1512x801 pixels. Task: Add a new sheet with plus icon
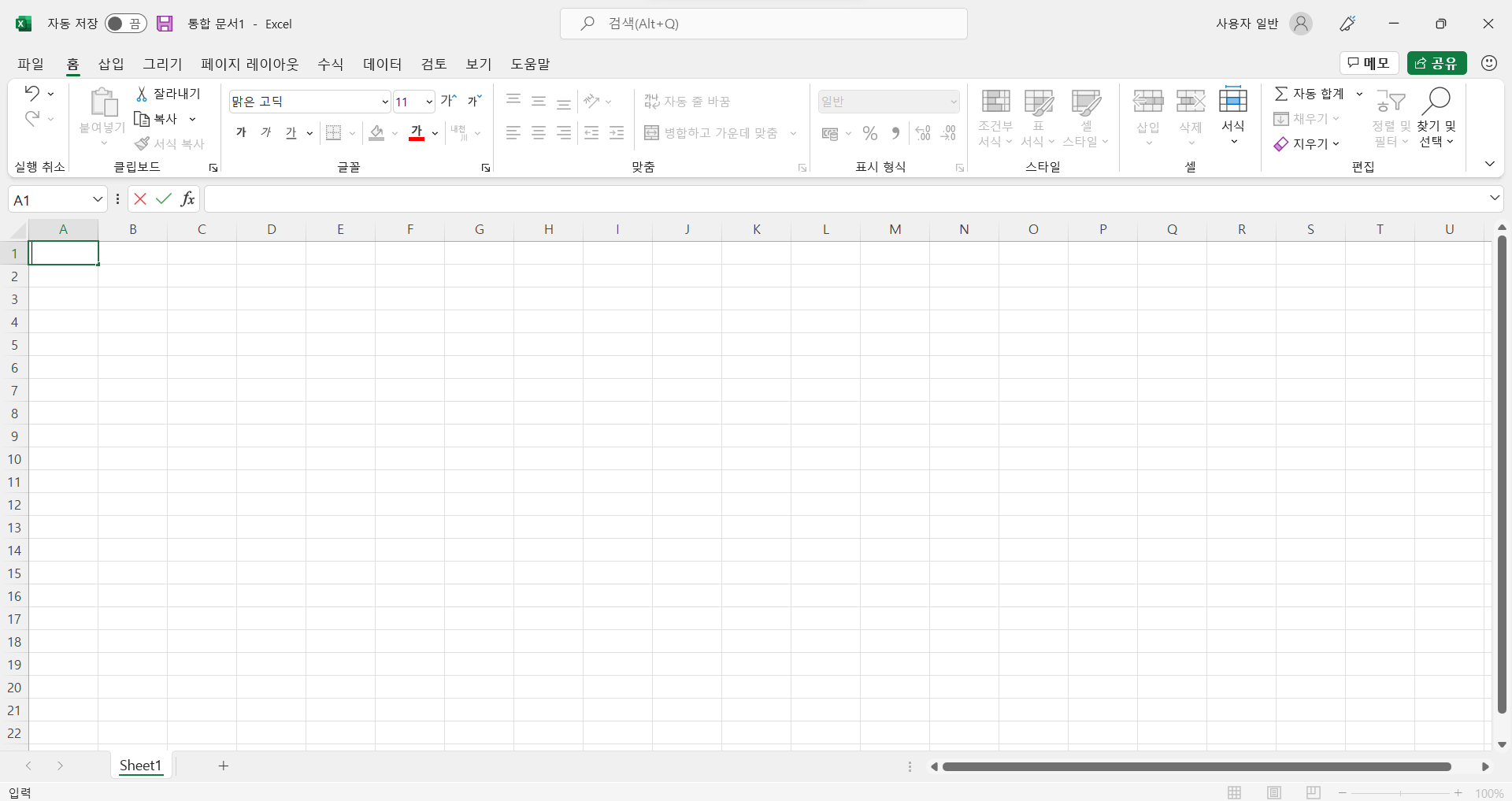click(224, 766)
